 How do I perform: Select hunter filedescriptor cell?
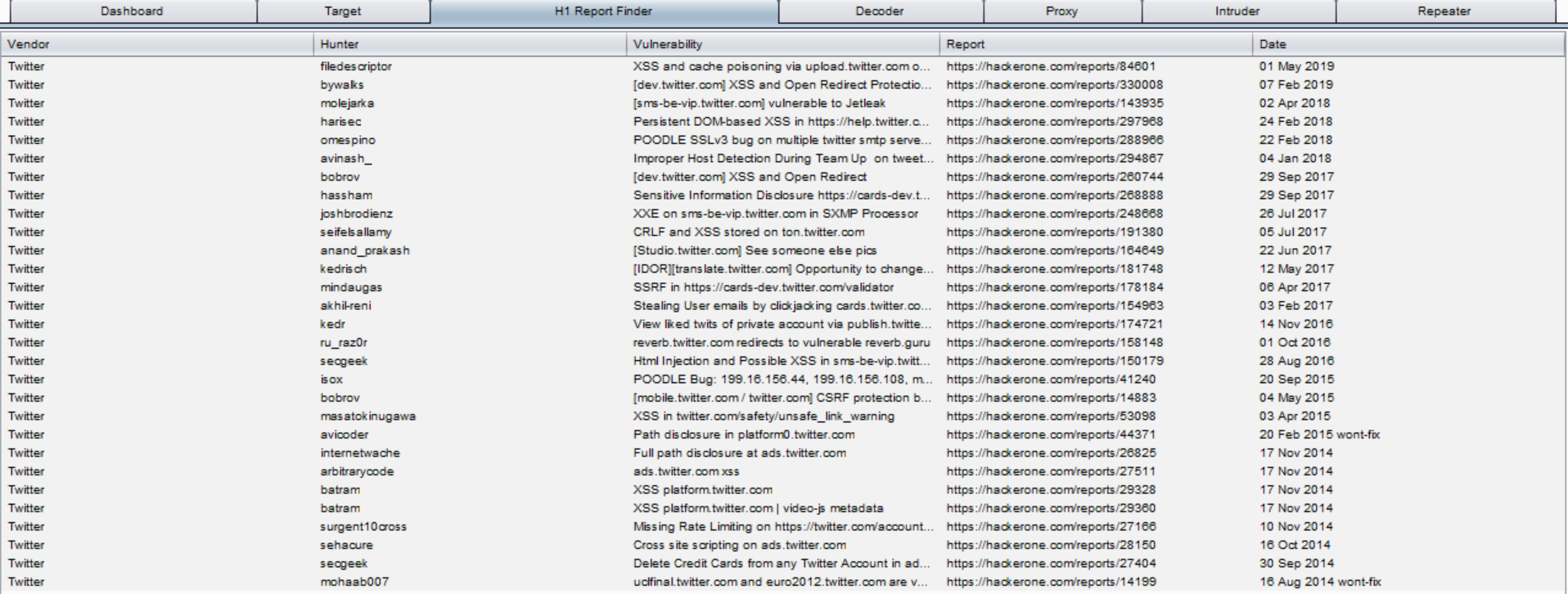(x=470, y=66)
